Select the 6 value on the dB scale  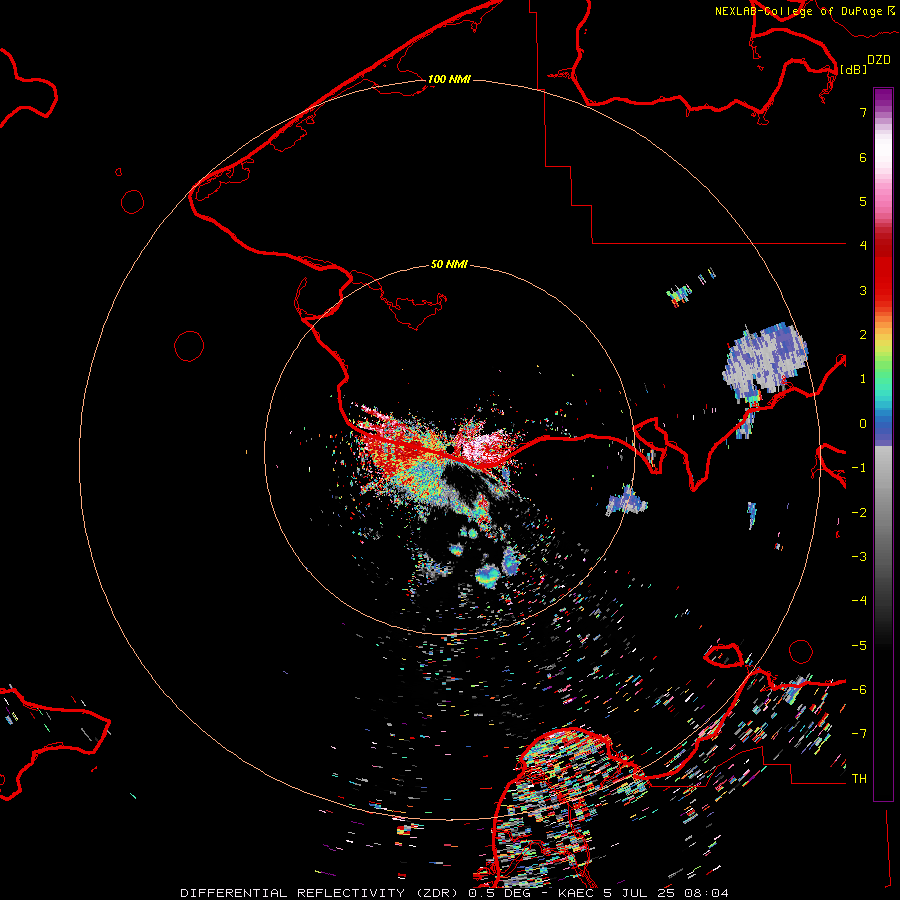pyautogui.click(x=863, y=157)
